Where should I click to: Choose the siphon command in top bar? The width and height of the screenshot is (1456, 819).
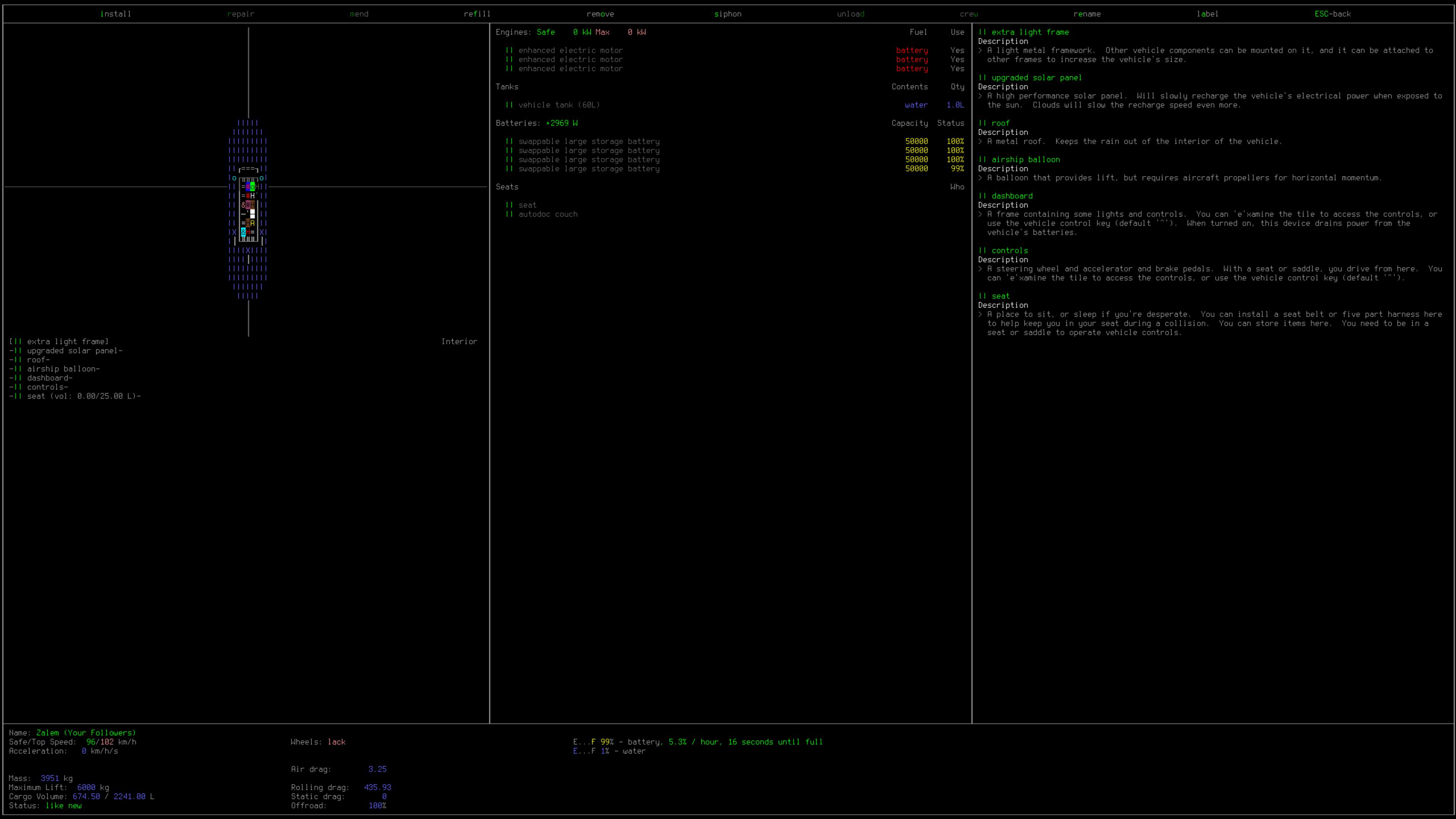click(728, 14)
